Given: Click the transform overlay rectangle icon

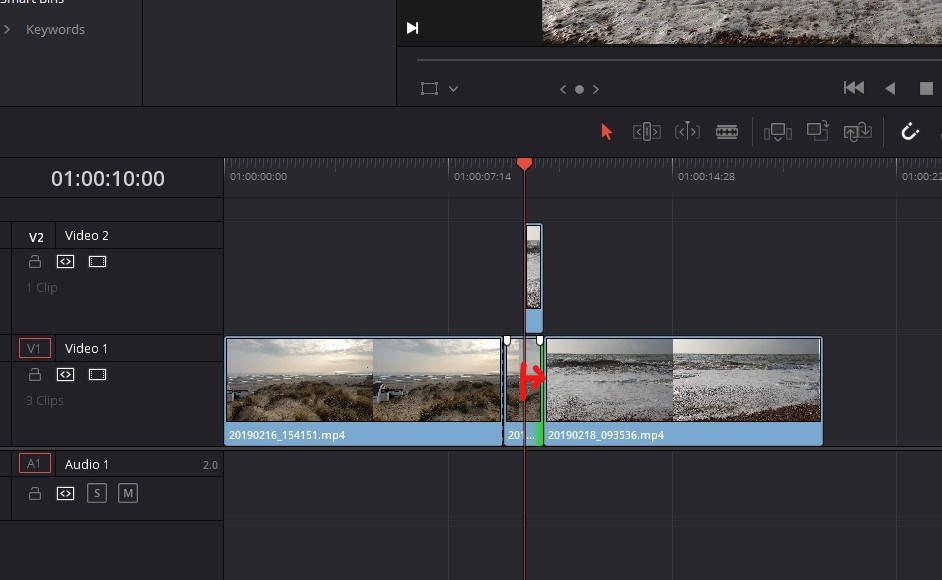Looking at the screenshot, I should pyautogui.click(x=429, y=89).
